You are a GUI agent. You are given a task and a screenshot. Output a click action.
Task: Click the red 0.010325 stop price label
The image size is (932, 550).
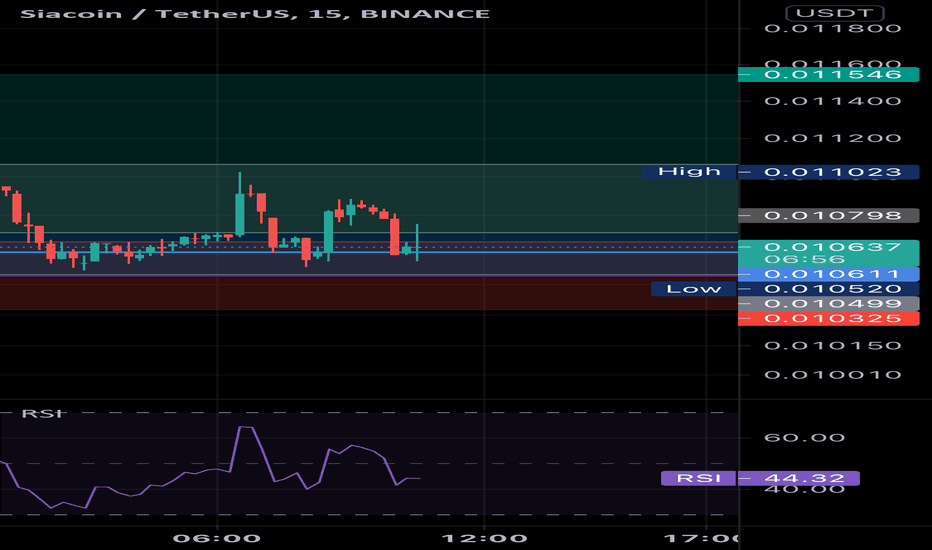point(828,319)
